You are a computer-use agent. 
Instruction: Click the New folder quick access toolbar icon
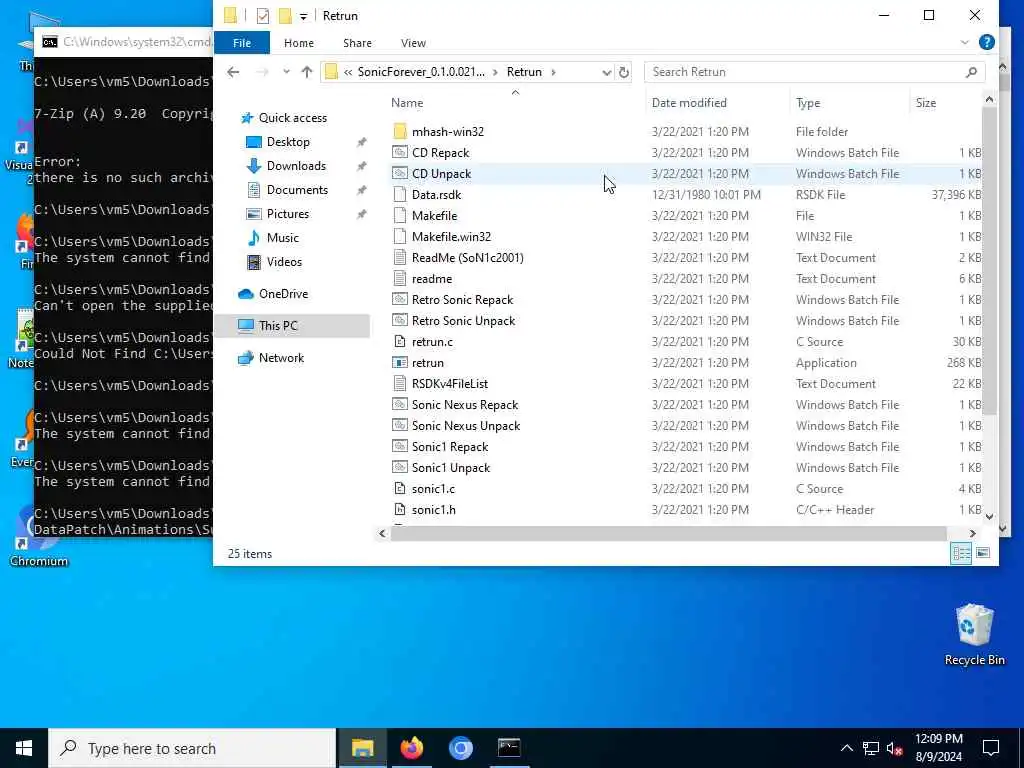coord(285,16)
